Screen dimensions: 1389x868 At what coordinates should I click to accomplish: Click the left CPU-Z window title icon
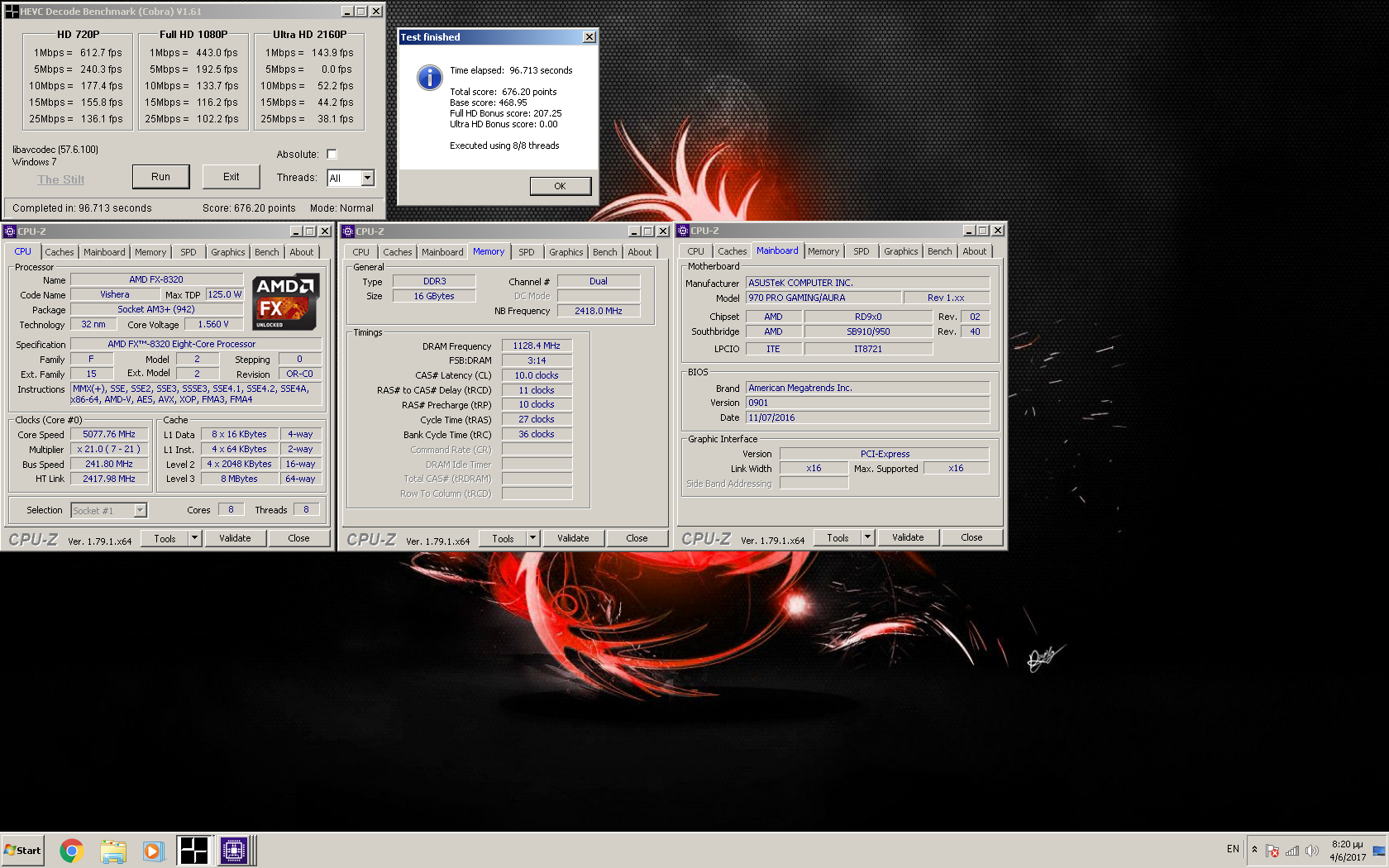(x=10, y=231)
